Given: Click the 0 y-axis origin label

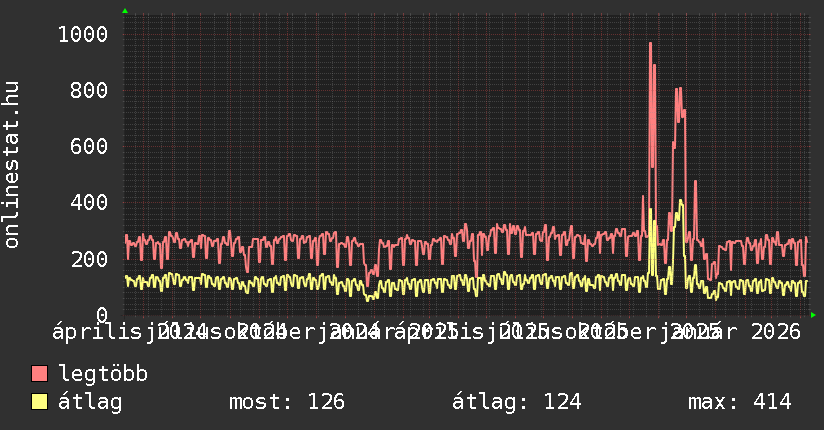Looking at the screenshot, I should [x=101, y=315].
